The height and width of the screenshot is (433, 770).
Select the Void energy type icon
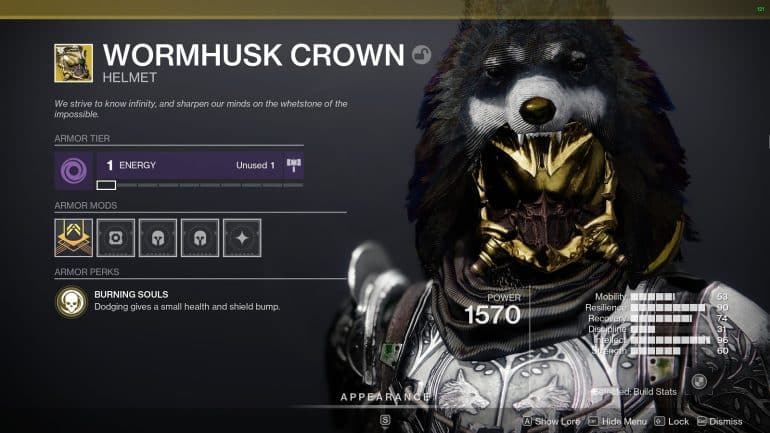74,170
